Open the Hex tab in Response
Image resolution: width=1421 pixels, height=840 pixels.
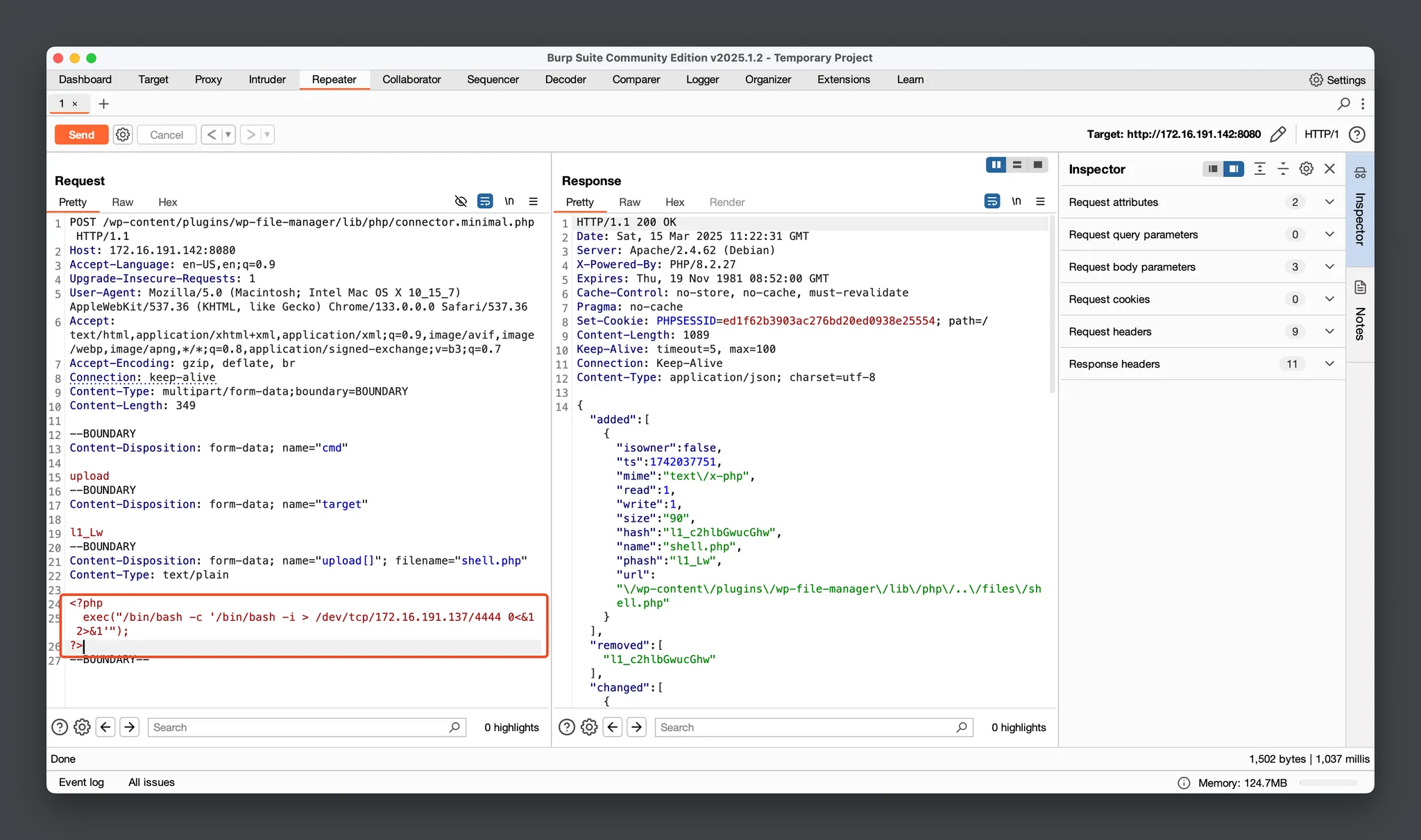[x=674, y=203]
